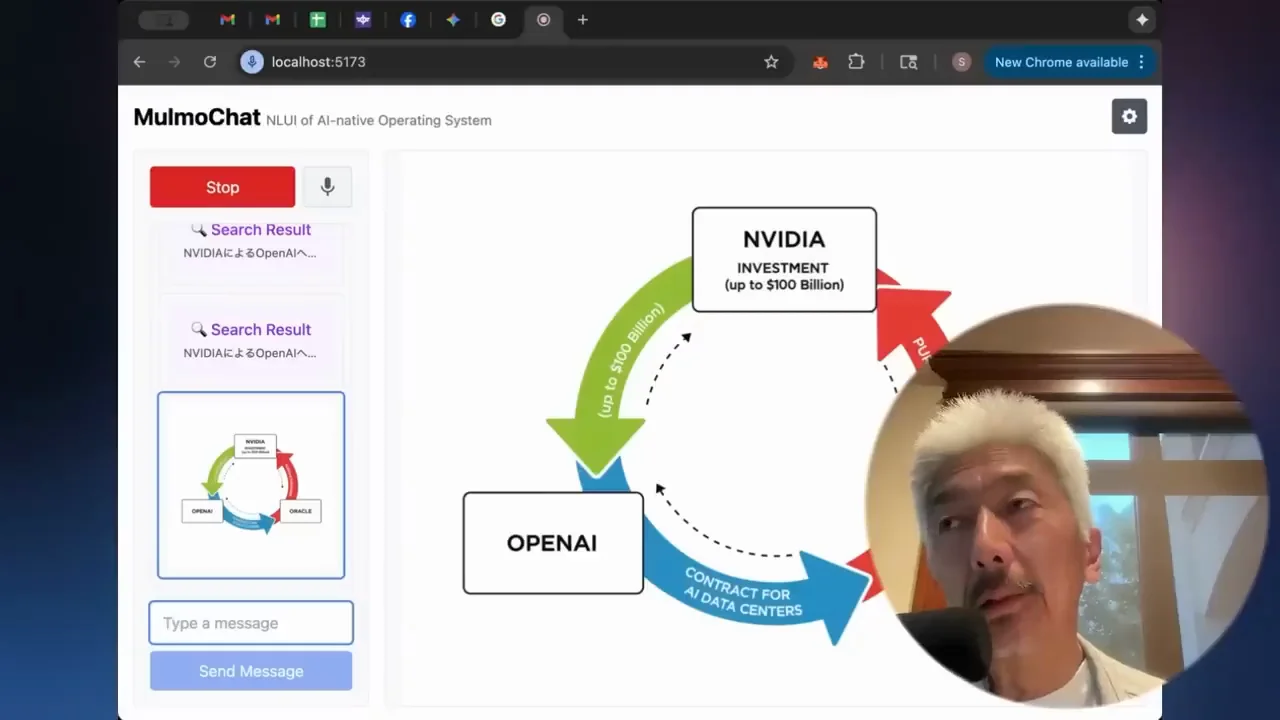1280x720 pixels.
Task: Open the Chrome profile avatar
Action: [961, 62]
